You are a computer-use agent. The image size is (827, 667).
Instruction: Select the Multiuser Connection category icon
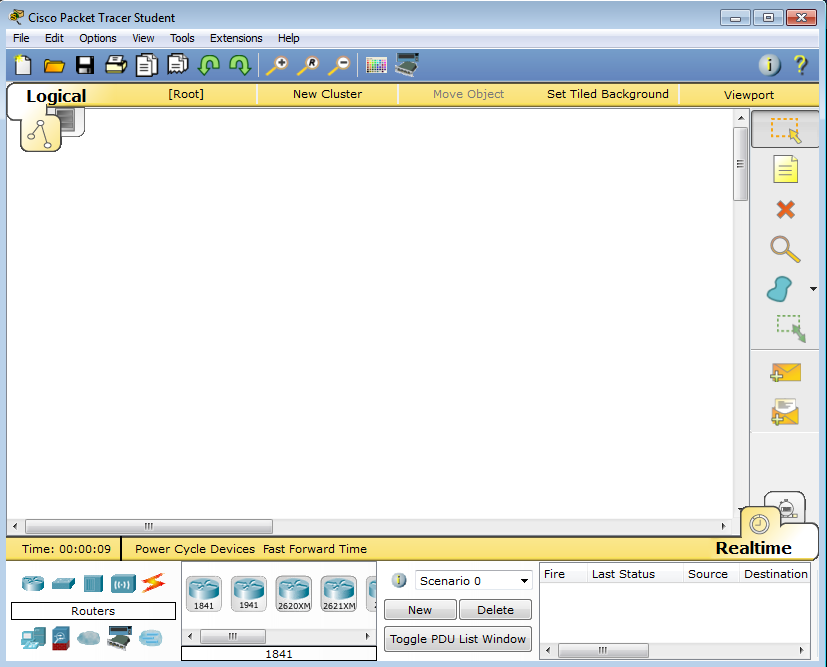150,639
